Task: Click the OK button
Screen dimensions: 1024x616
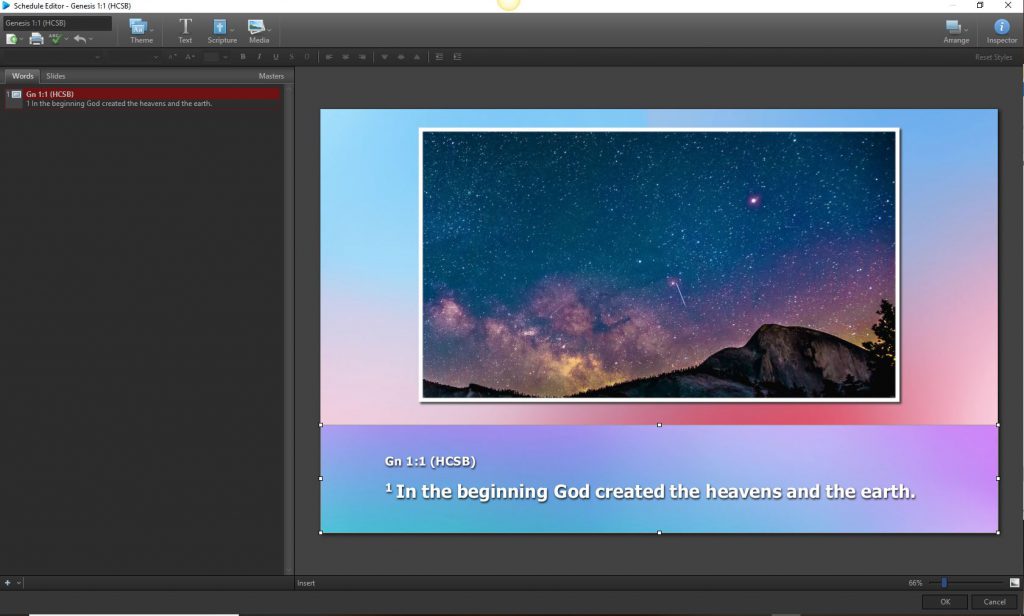Action: coord(945,602)
